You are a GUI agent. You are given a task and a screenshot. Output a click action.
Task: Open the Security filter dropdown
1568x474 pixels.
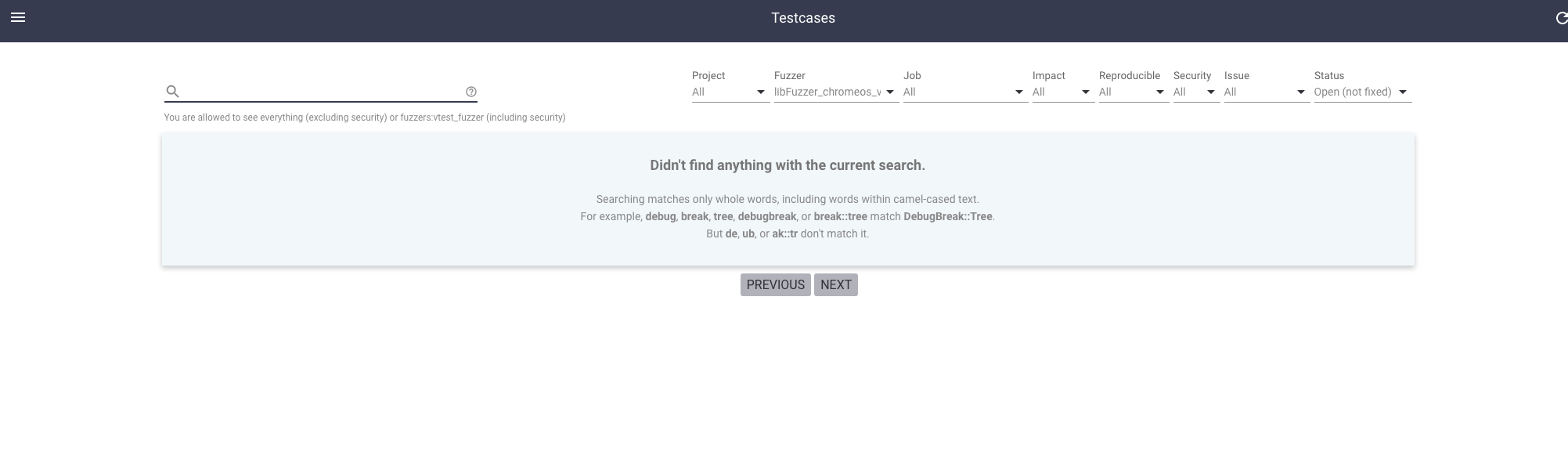1196,92
